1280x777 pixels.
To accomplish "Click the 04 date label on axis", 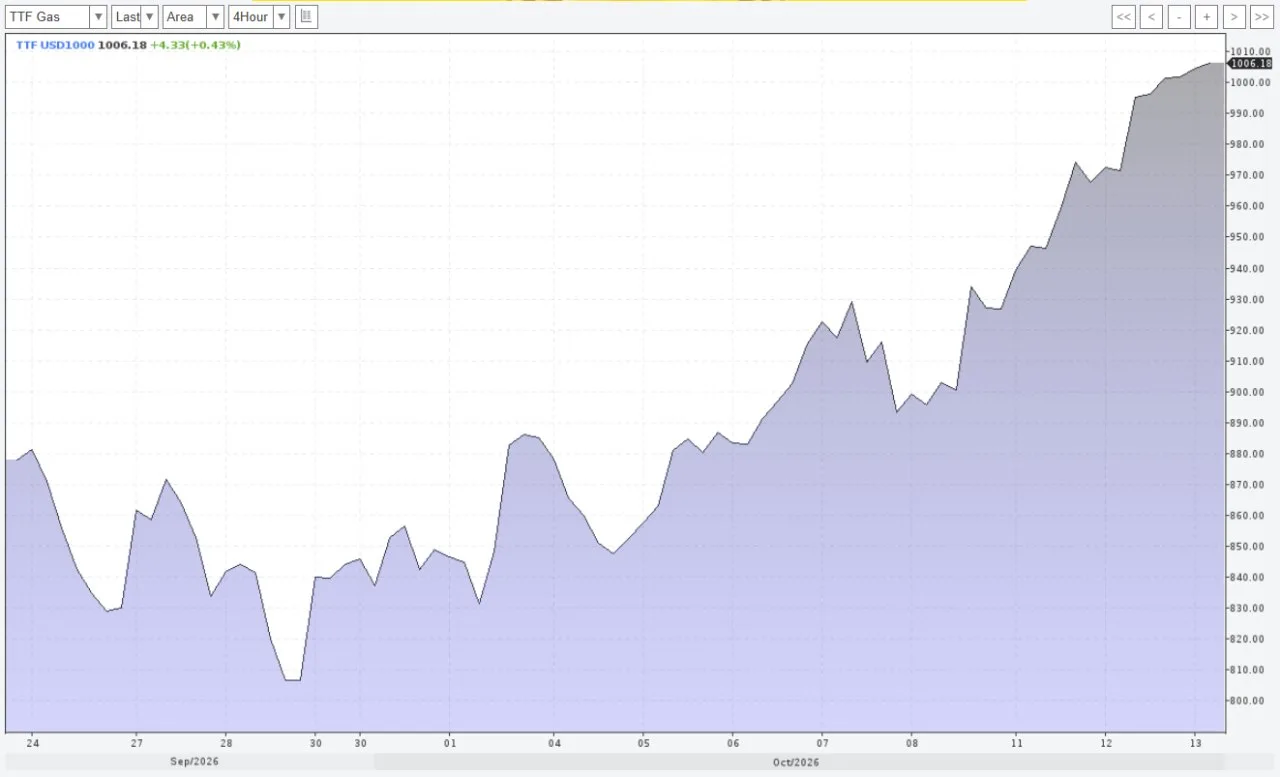I will pos(555,743).
